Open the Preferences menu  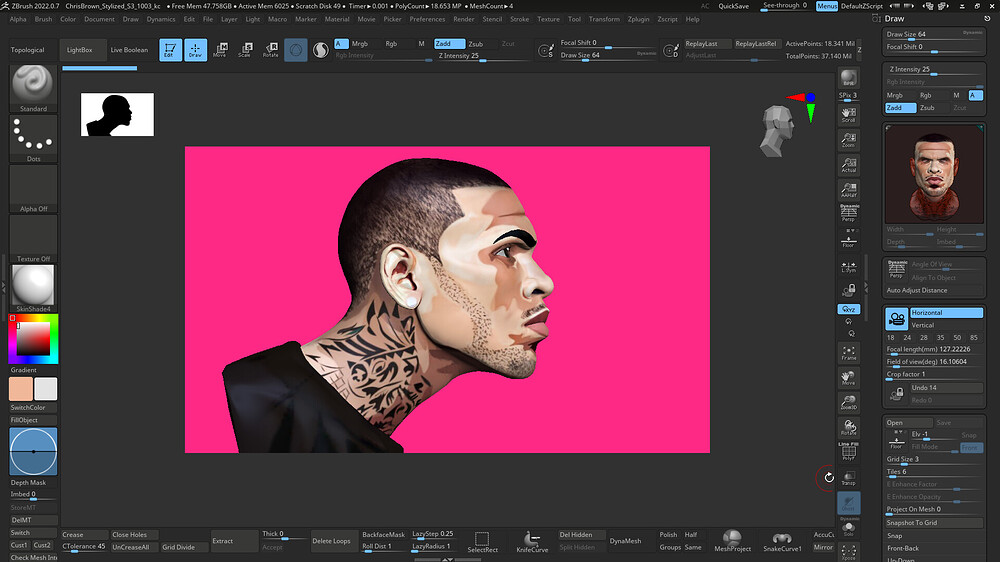427,19
